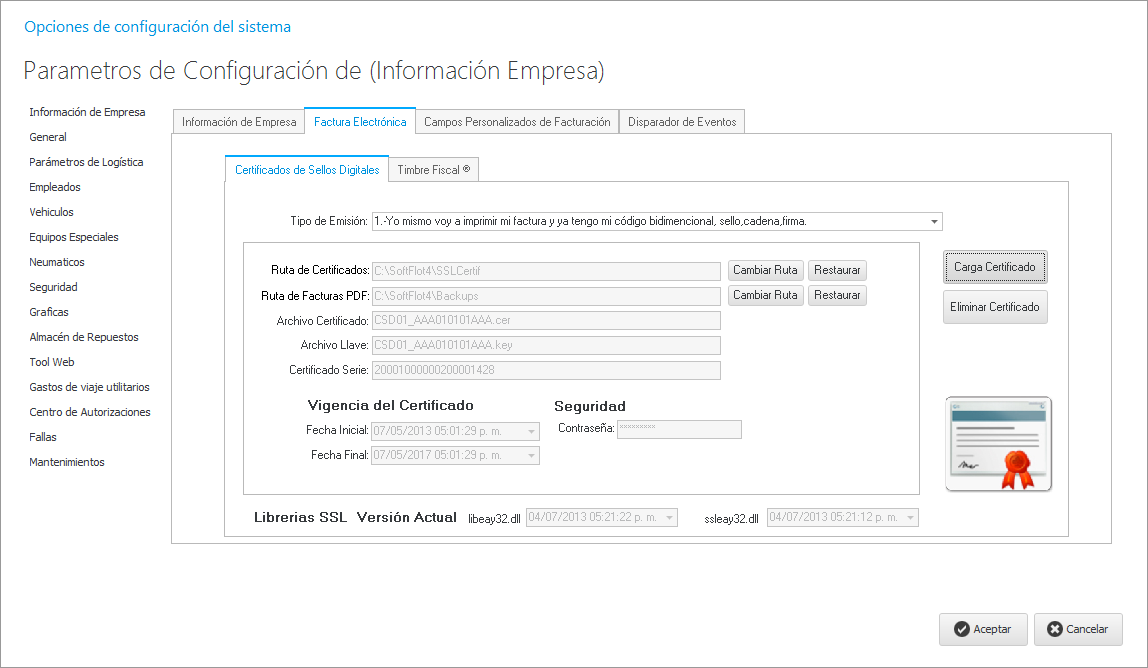Viewport: 1148px width, 668px height.
Task: Select the Timbre Fiscal tab
Action: coord(433,170)
